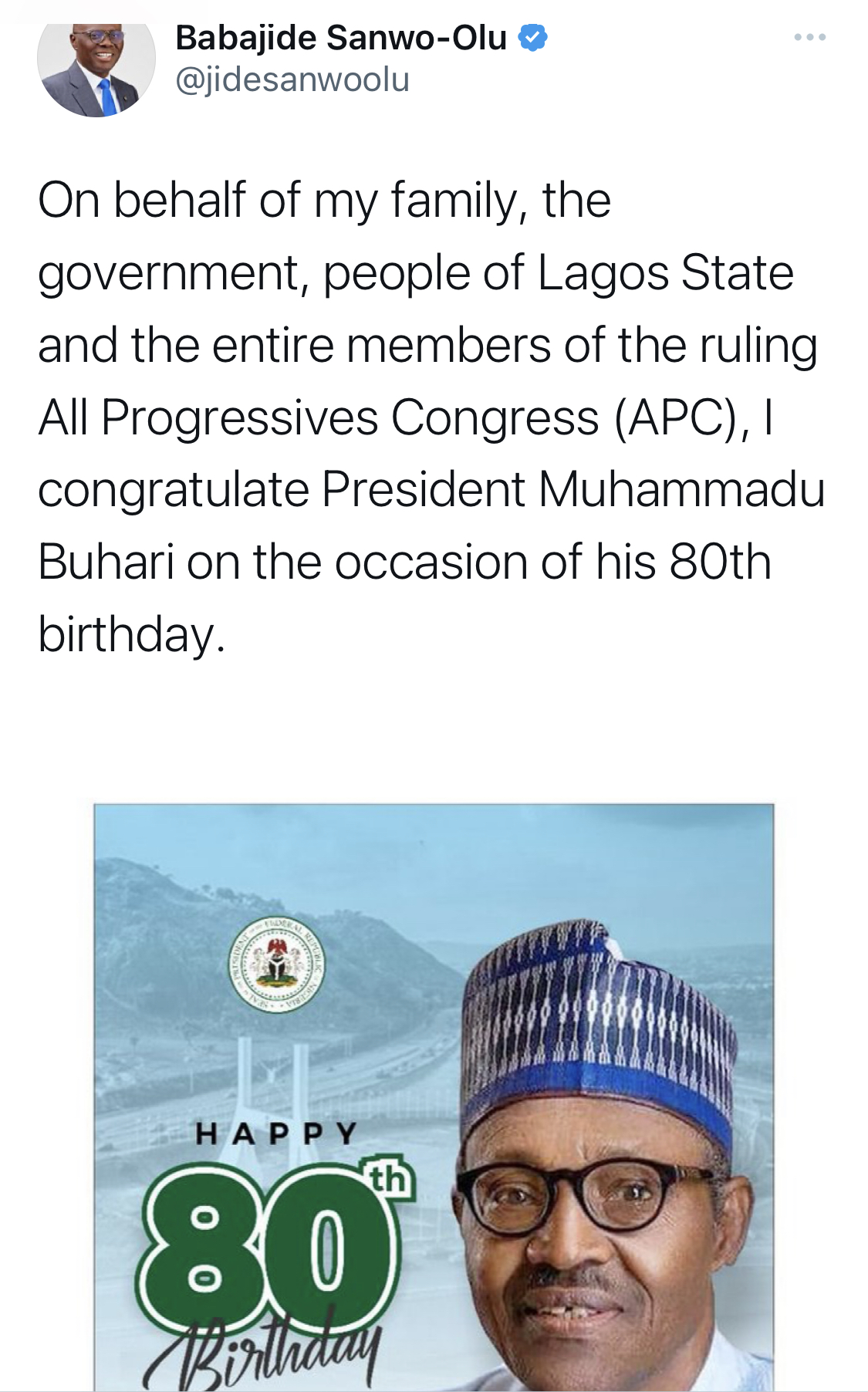Click the small 'th' superscript badge

pyautogui.click(x=389, y=1179)
